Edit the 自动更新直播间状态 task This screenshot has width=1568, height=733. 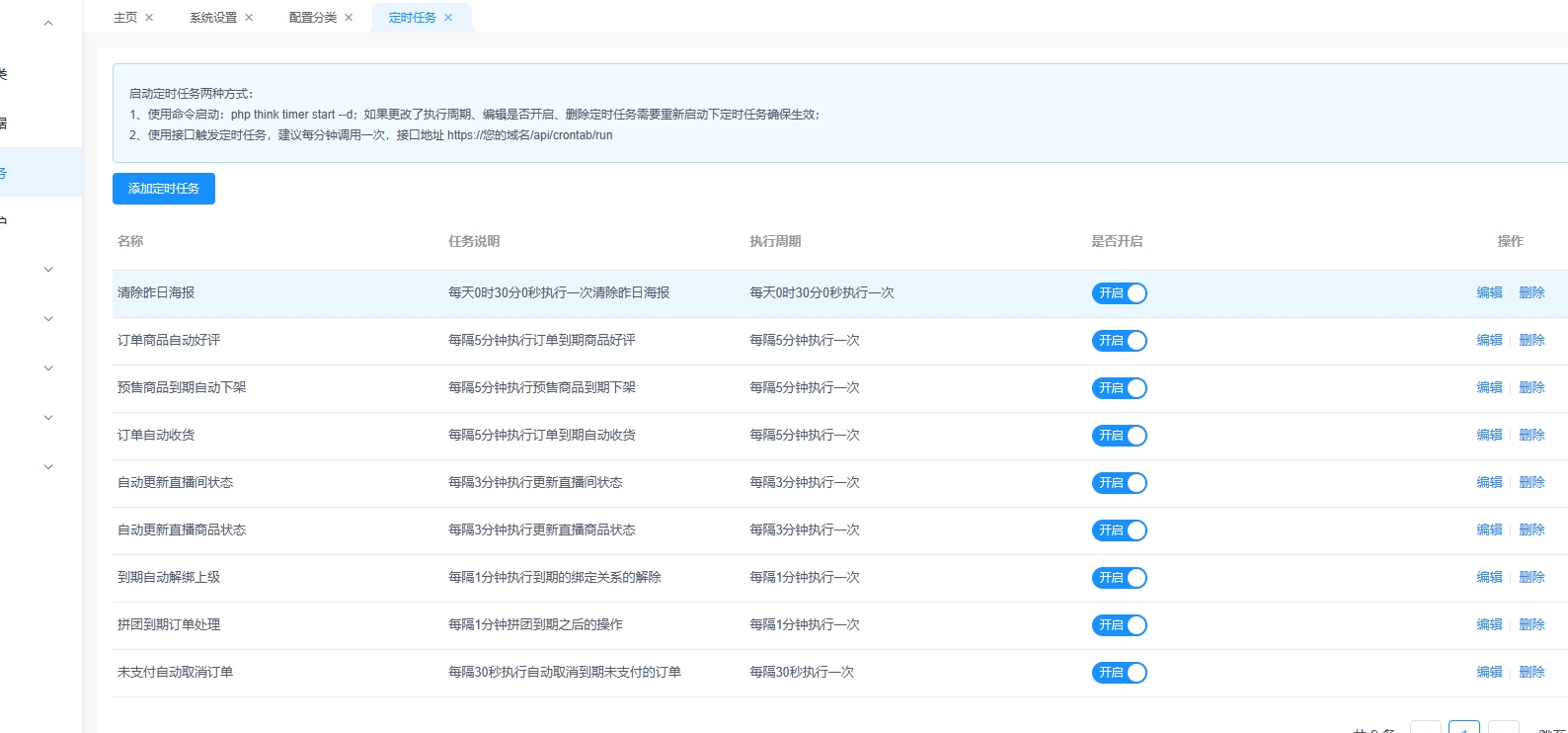coord(1489,482)
